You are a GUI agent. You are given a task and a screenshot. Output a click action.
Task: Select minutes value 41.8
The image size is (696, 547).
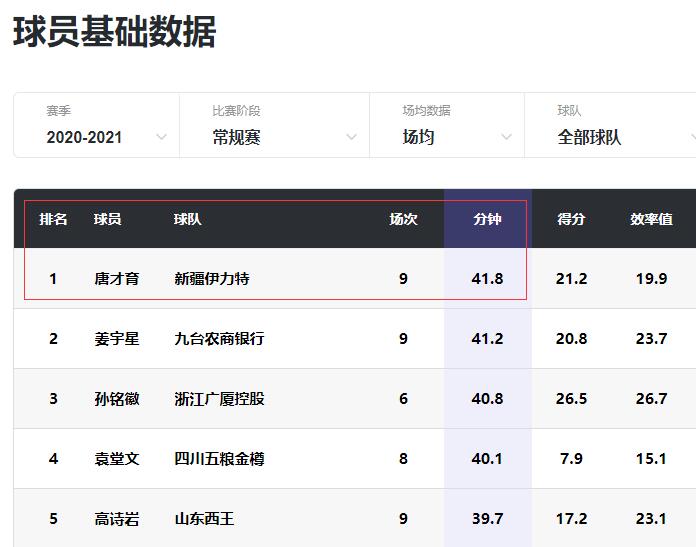point(487,279)
